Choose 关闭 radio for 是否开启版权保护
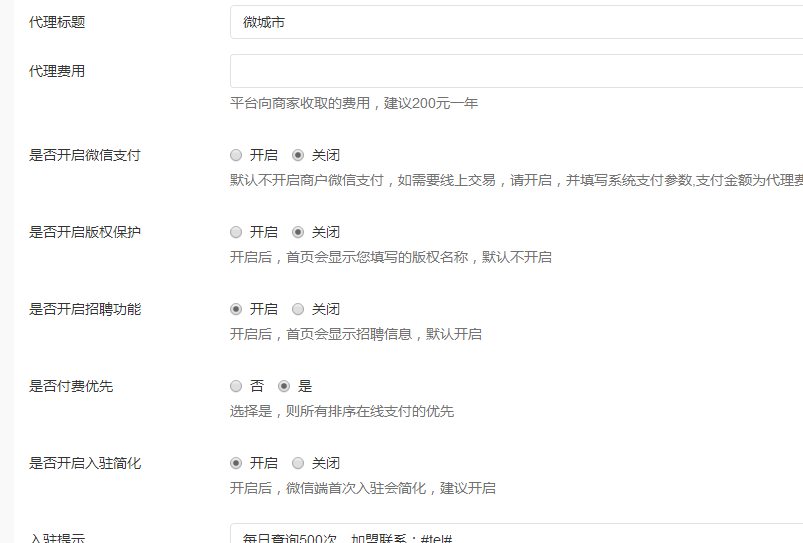This screenshot has height=543, width=803. click(298, 232)
